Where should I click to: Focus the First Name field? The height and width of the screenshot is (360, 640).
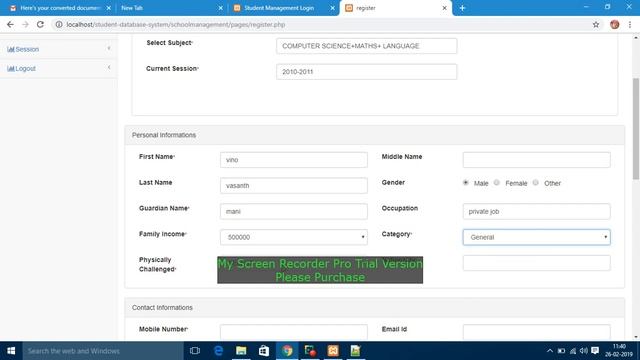pyautogui.click(x=293, y=160)
